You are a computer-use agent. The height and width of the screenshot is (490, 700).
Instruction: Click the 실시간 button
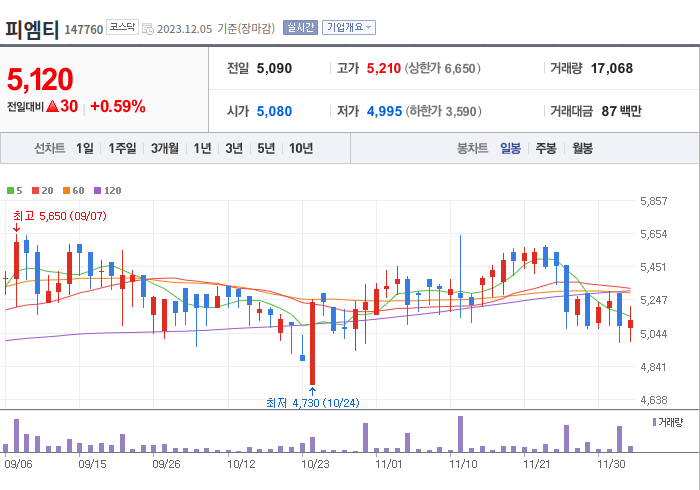point(300,28)
